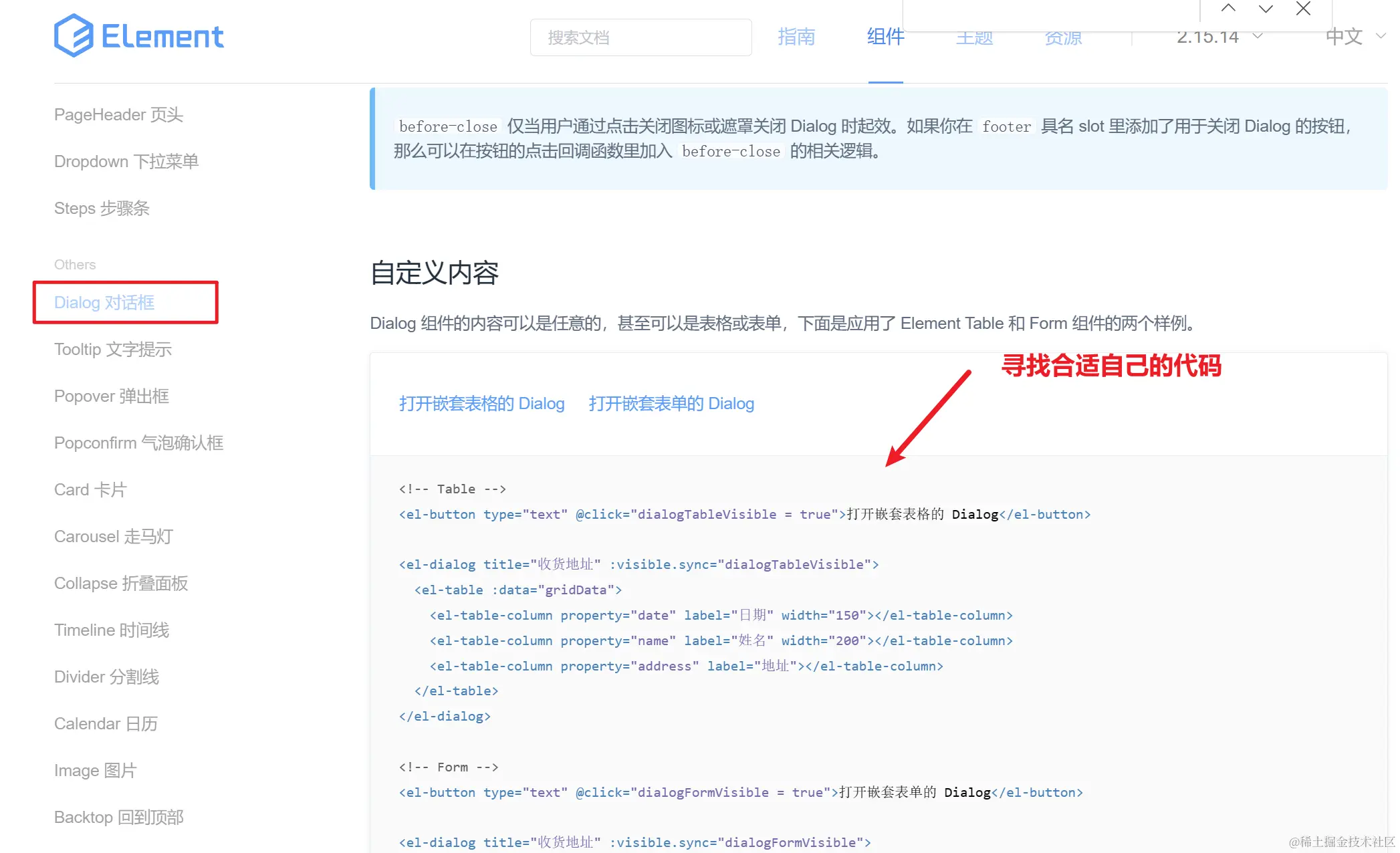Select Dropdown 下拉菜单 sidebar entry
The height and width of the screenshot is (853, 1400).
pos(126,162)
